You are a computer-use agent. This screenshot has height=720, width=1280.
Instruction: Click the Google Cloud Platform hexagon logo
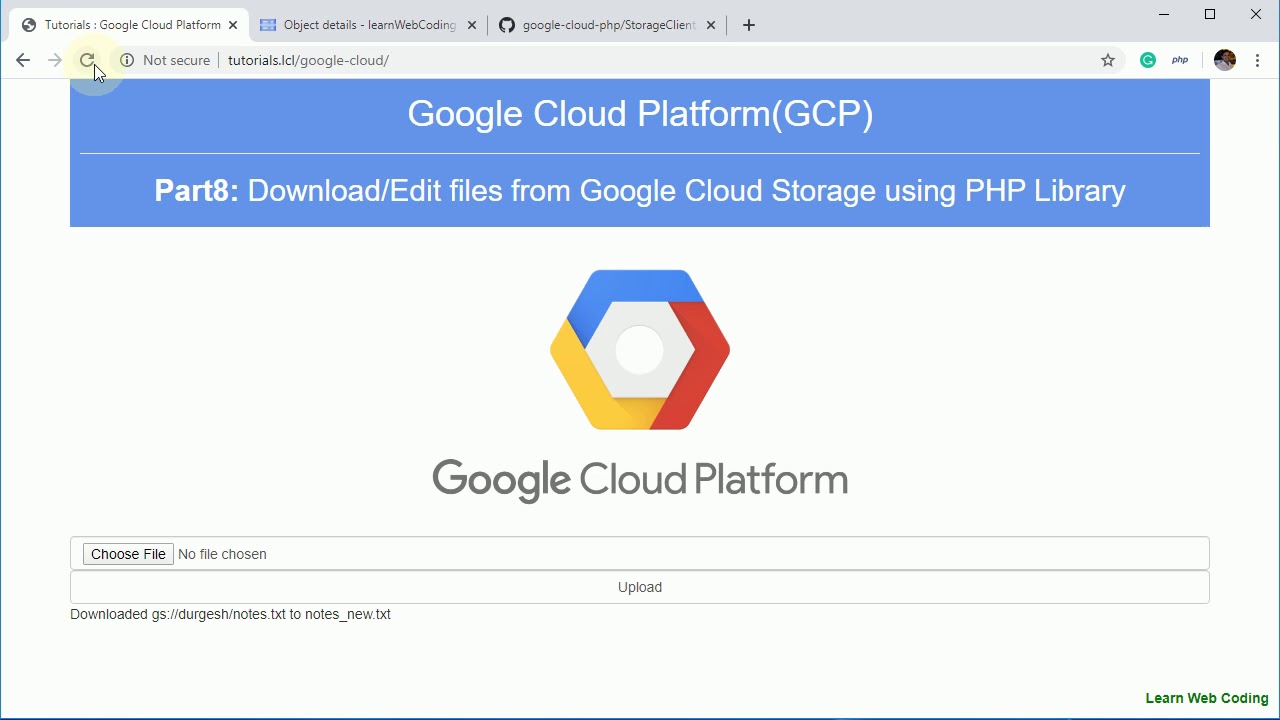coord(640,350)
